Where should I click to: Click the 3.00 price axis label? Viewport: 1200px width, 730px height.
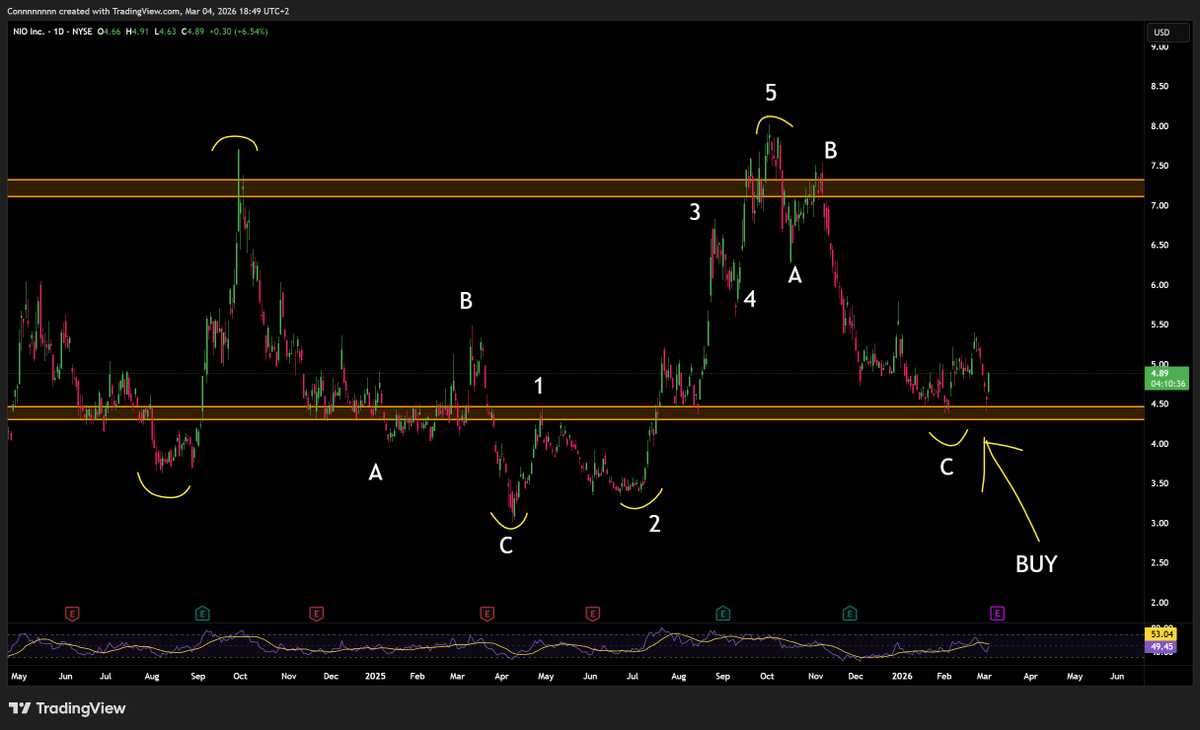(1160, 523)
